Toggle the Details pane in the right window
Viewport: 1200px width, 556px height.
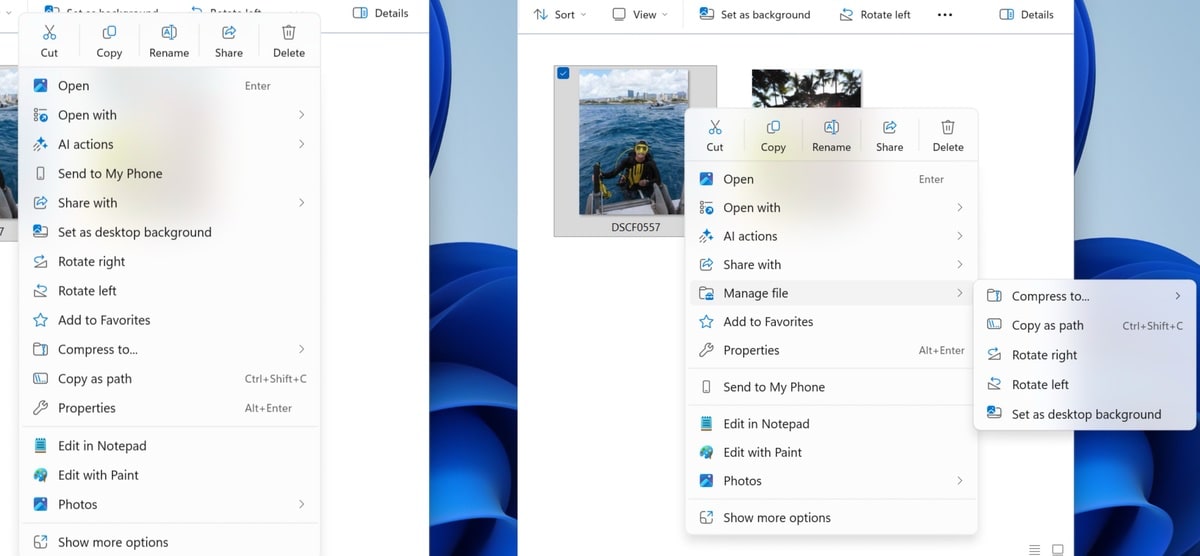[1026, 15]
